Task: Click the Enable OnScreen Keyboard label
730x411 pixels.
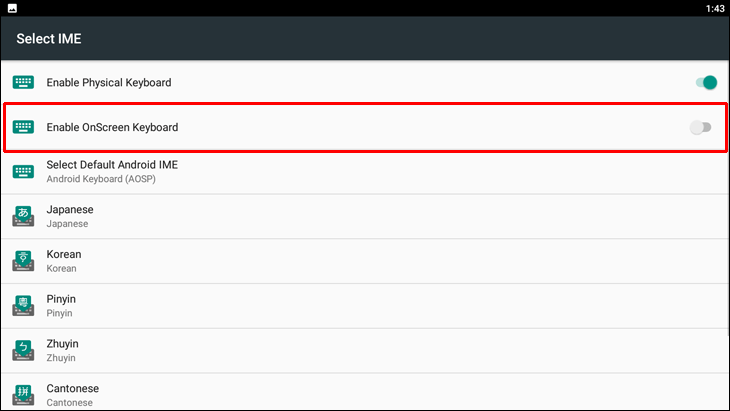Action: tap(112, 127)
